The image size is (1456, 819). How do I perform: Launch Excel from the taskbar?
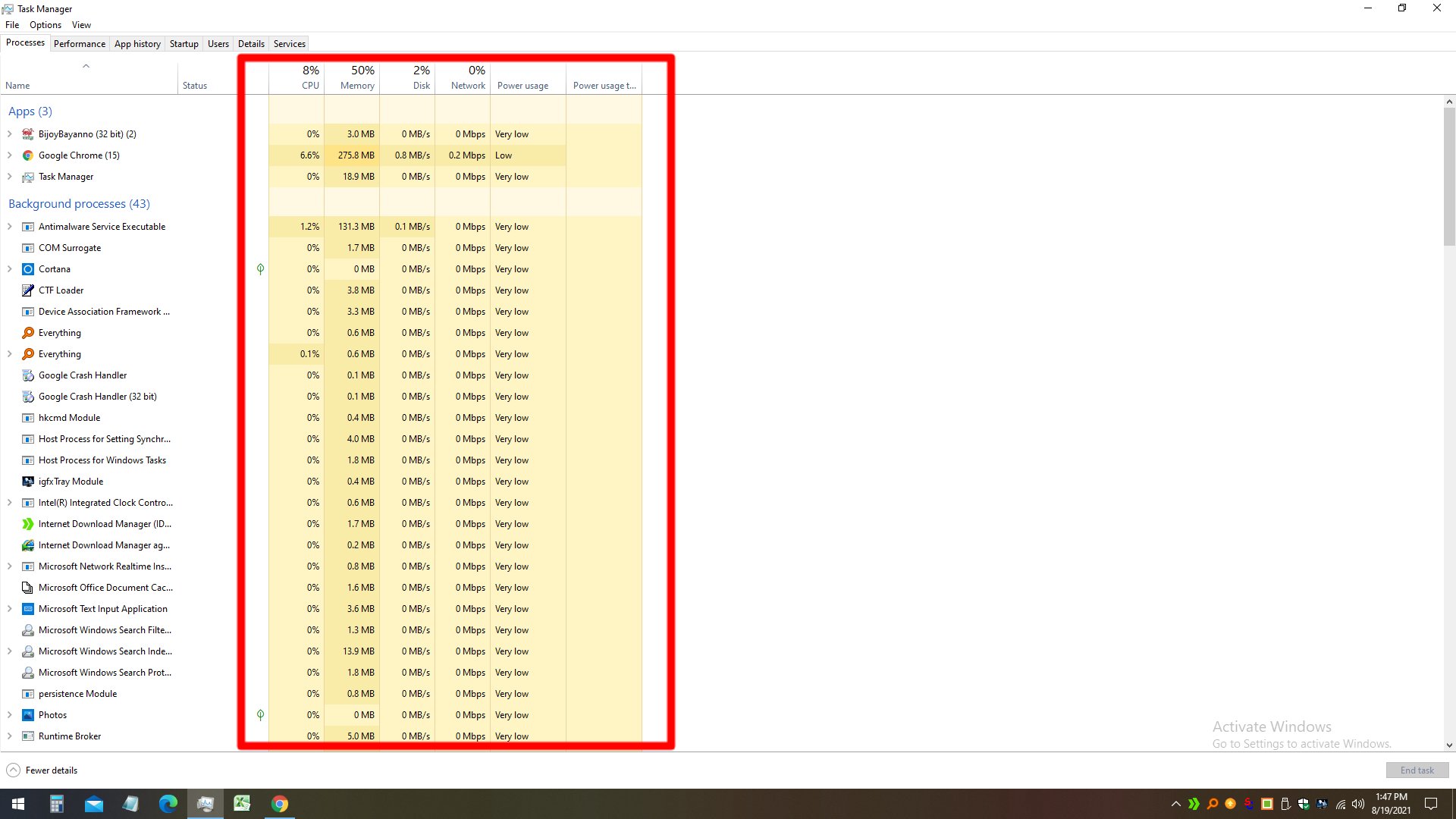(242, 803)
